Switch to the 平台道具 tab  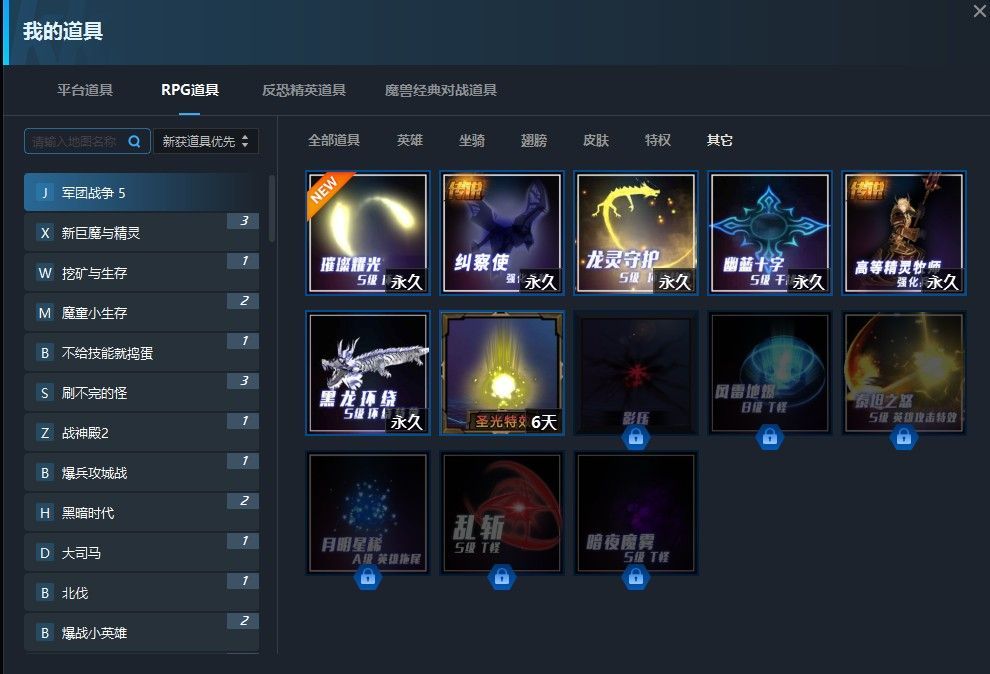(x=85, y=90)
